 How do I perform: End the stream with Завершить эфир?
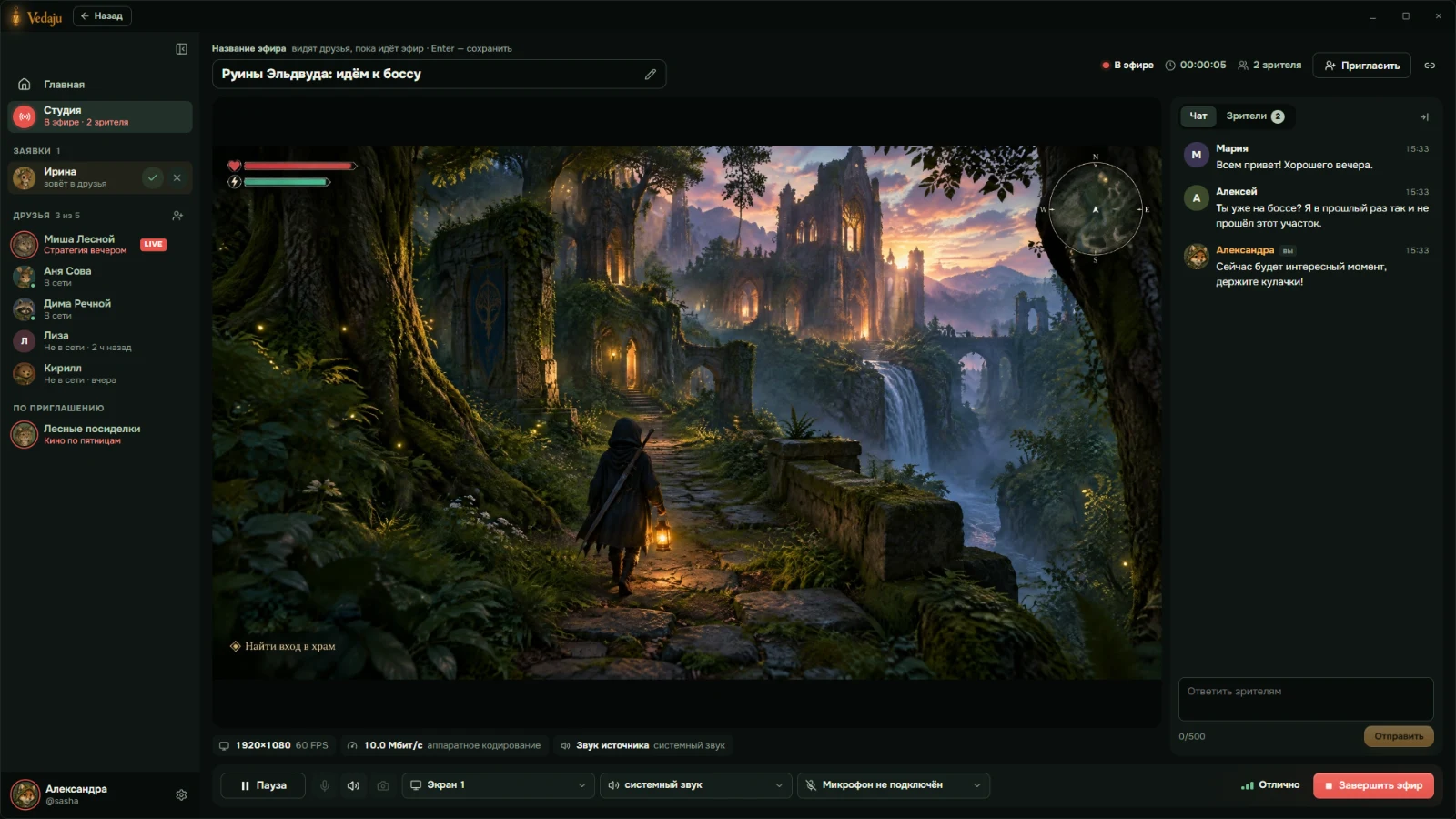tap(1373, 785)
